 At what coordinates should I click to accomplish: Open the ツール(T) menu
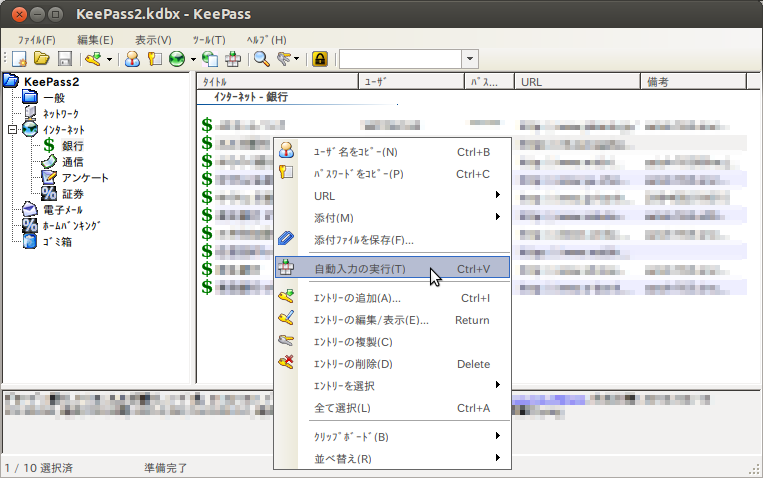click(x=209, y=40)
